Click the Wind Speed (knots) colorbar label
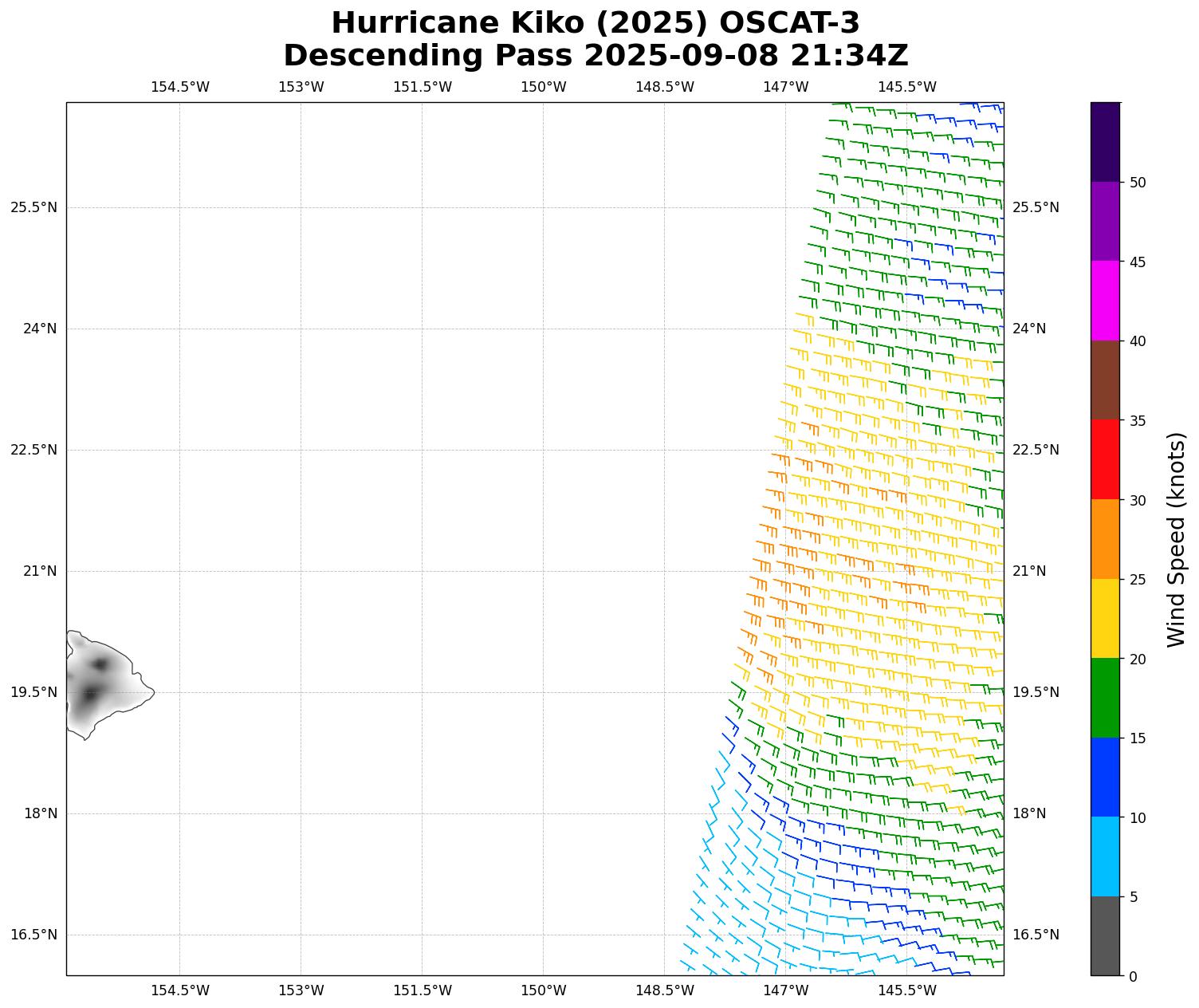This screenshot has height=1008, width=1199. pos(1176,539)
